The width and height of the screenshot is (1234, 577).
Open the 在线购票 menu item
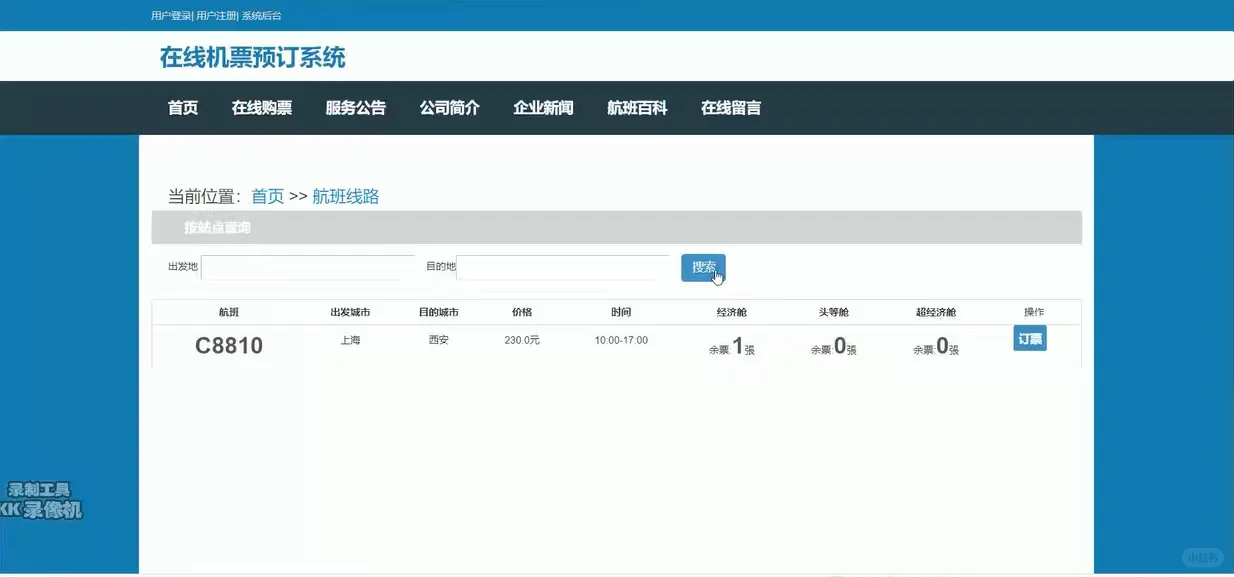[x=261, y=107]
